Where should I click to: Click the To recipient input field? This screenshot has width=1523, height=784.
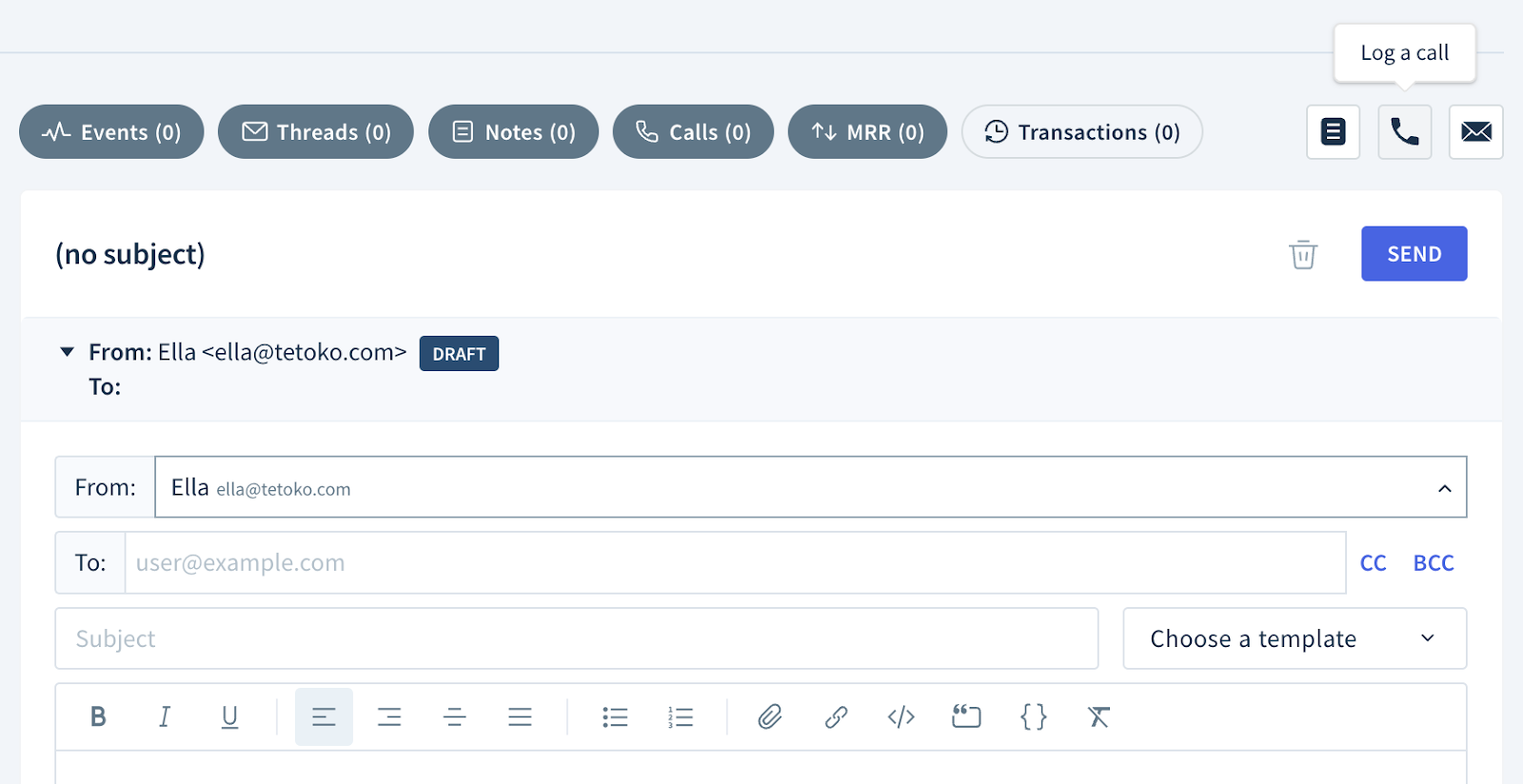(x=735, y=562)
